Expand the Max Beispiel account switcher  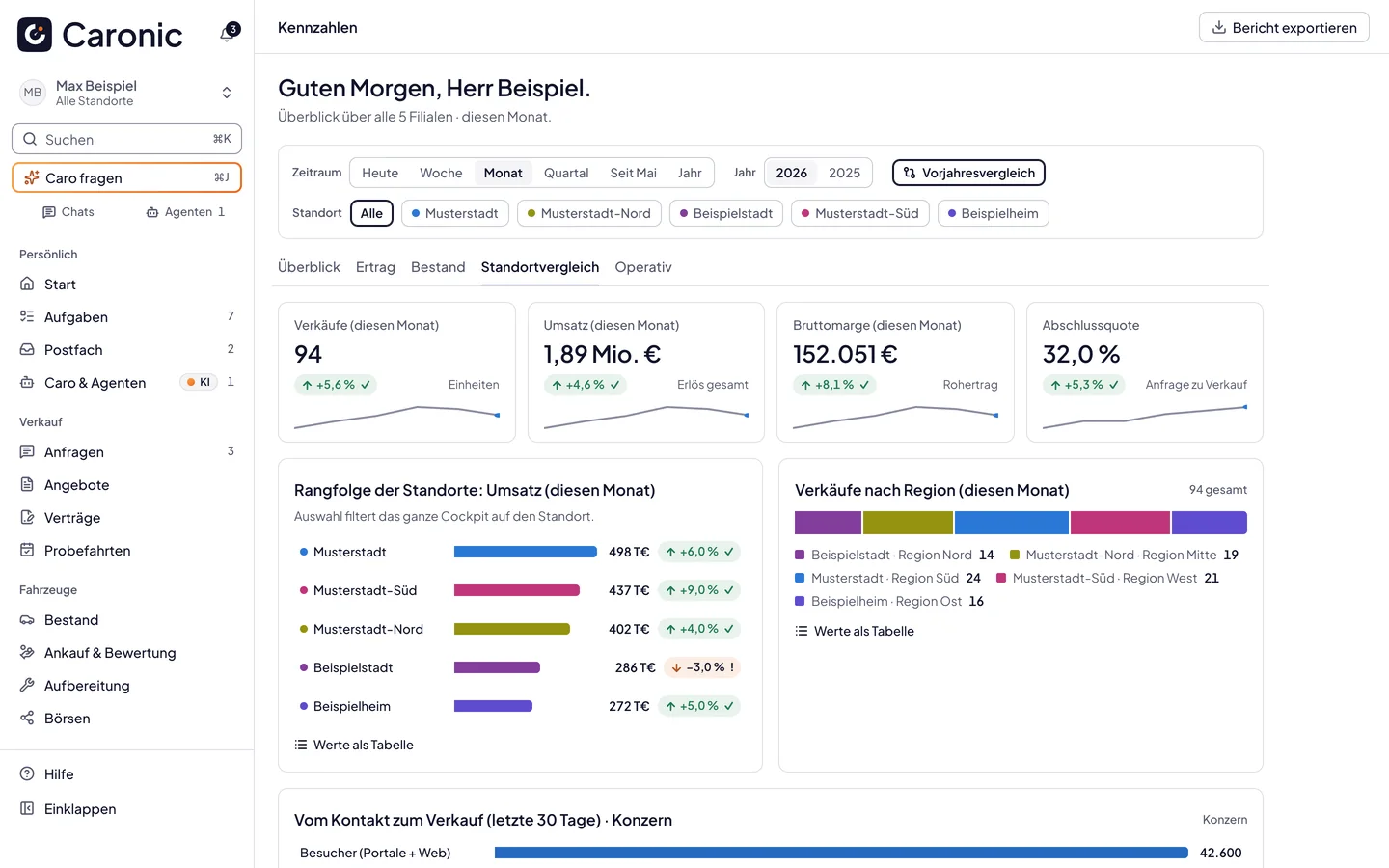[126, 93]
